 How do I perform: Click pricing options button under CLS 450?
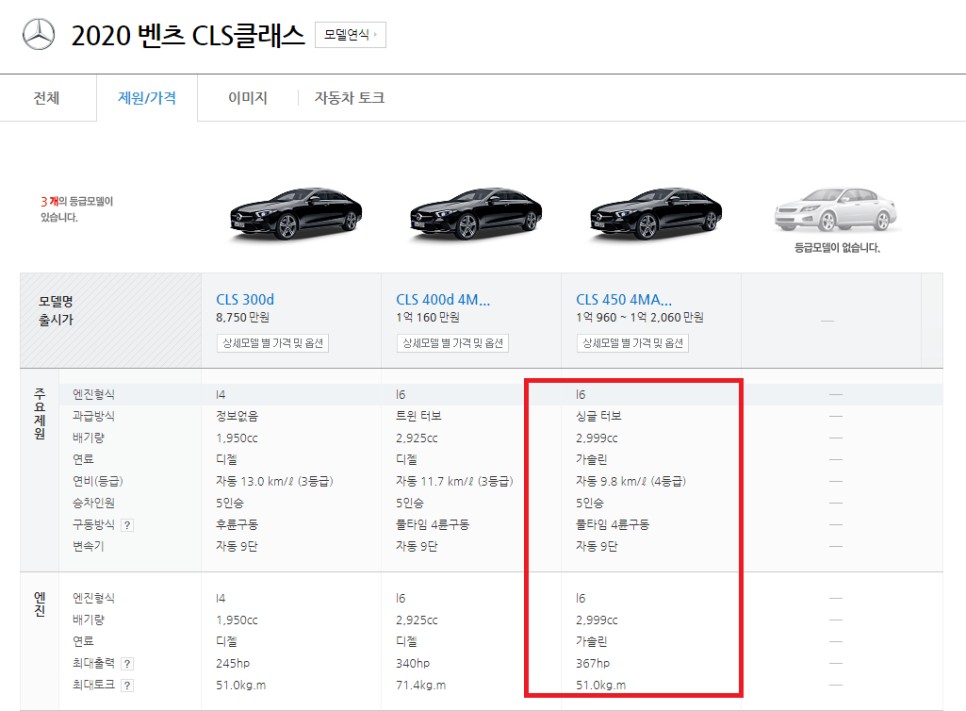pyautogui.click(x=634, y=342)
